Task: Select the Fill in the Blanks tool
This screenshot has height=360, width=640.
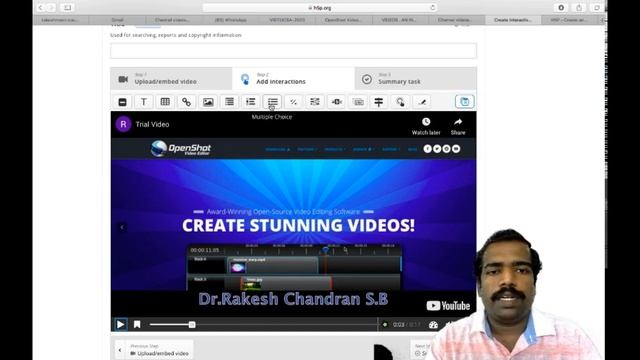Action: click(x=315, y=102)
